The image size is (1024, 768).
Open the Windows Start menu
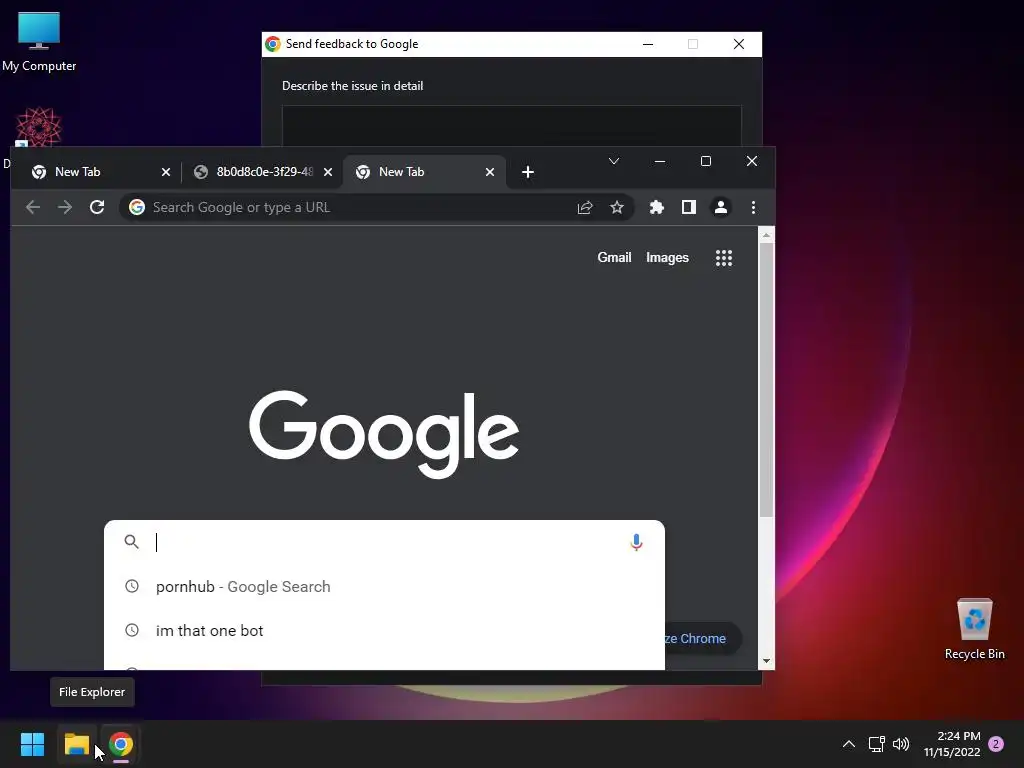pyautogui.click(x=32, y=744)
